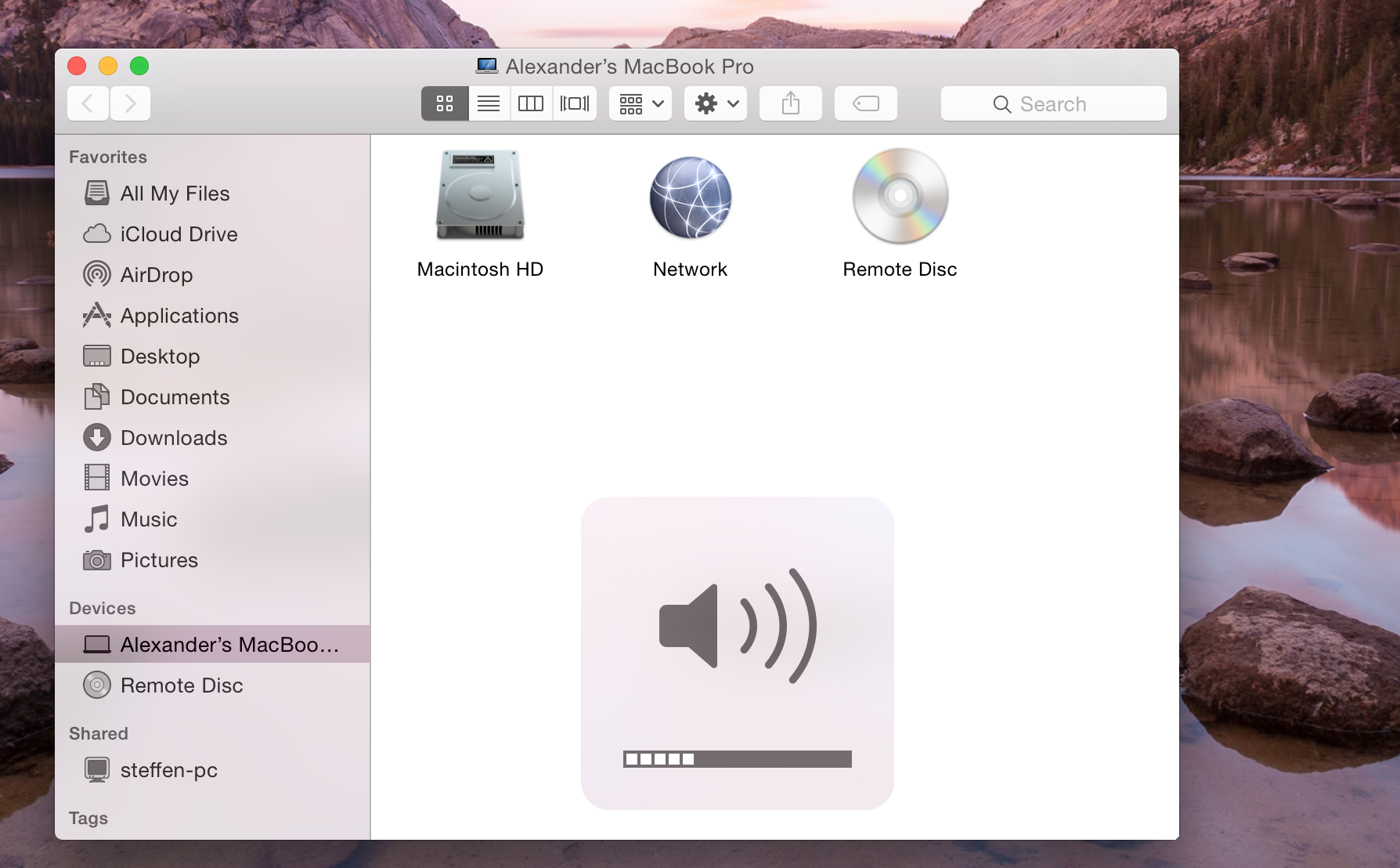
Task: Select Alexander's MacBook in Devices list
Action: [212, 644]
